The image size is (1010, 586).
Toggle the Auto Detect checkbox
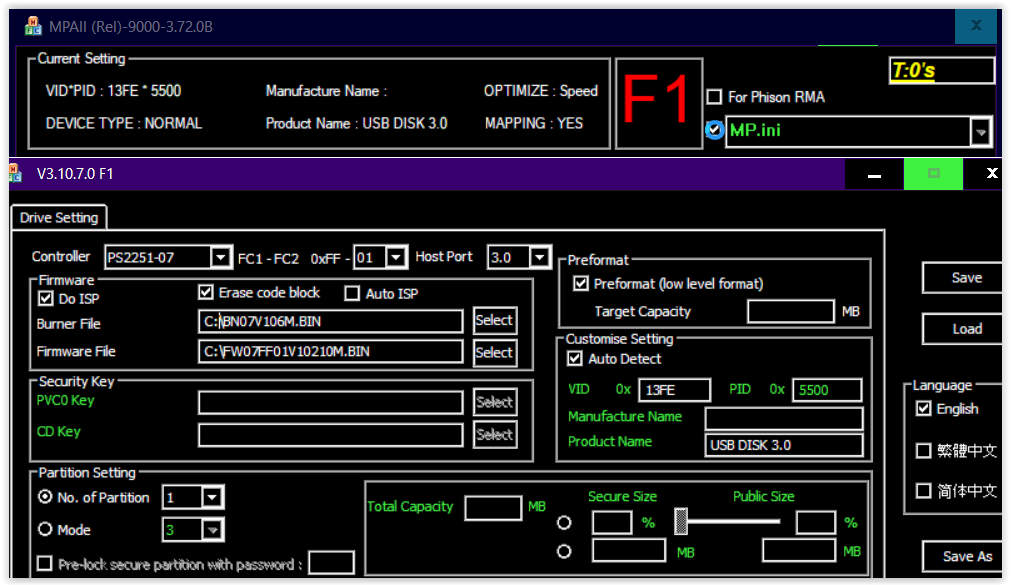(x=575, y=359)
